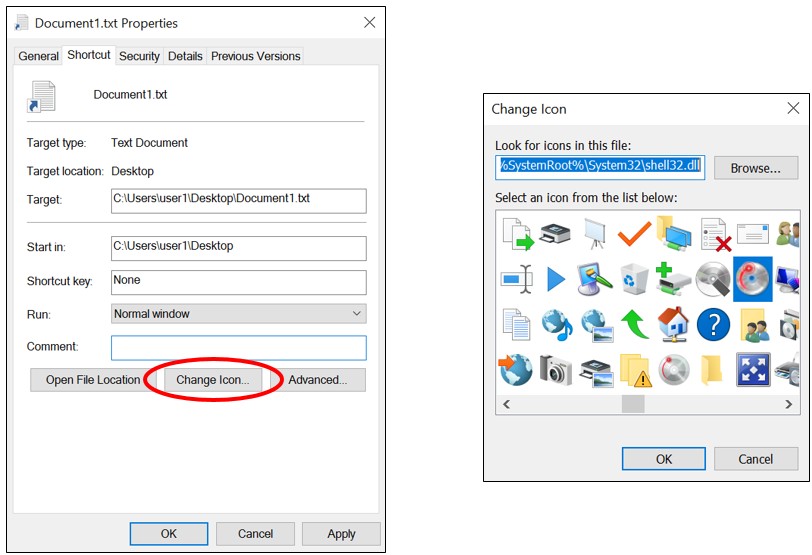The width and height of the screenshot is (812, 555).
Task: Open the Security tab
Action: pos(139,56)
